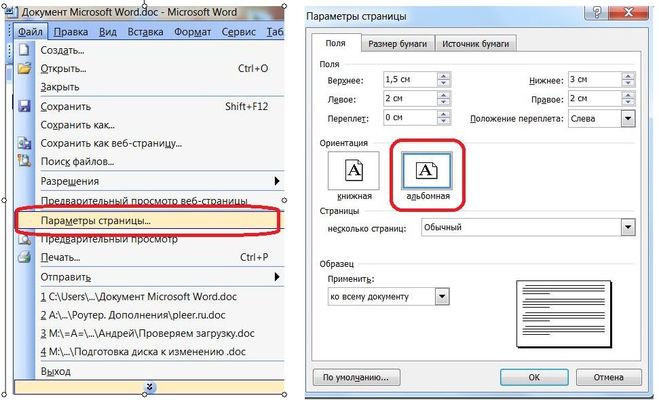Click the По умолчанию button
Viewport: 659px width, 400px height.
click(x=356, y=378)
